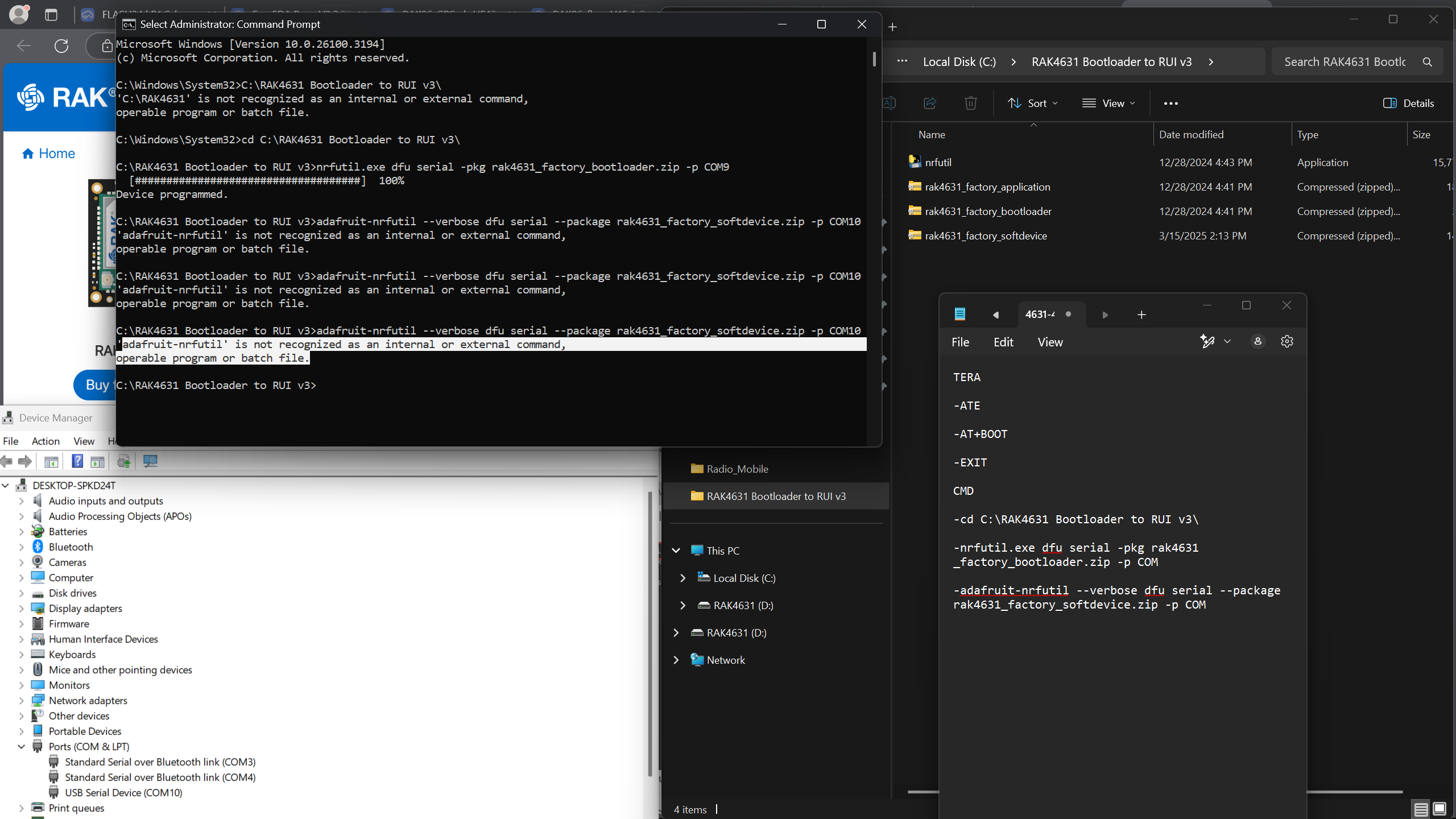Open rak4631_factory_softdevice zip file
The height and width of the screenshot is (819, 1456).
point(986,235)
